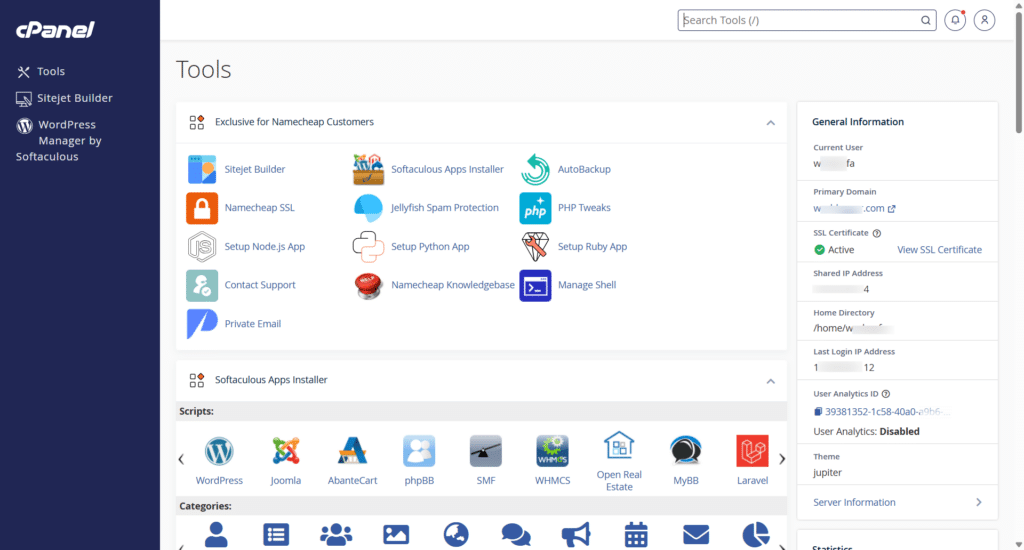Open Sitejet Builder in sidebar
The image size is (1024, 550).
pos(64,98)
